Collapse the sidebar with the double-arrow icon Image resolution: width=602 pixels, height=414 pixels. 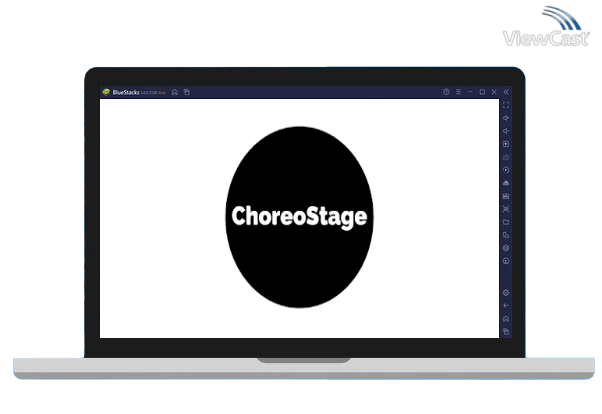(x=506, y=92)
